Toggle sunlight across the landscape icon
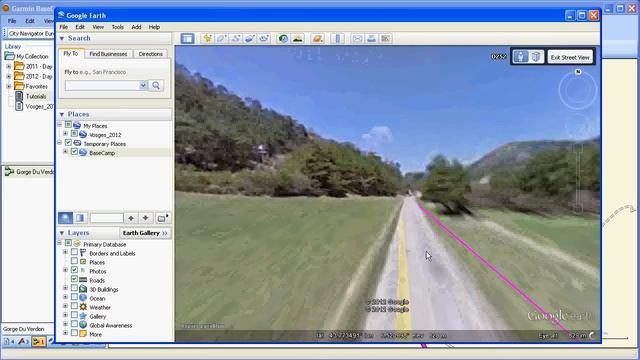640x360 pixels. click(x=298, y=38)
